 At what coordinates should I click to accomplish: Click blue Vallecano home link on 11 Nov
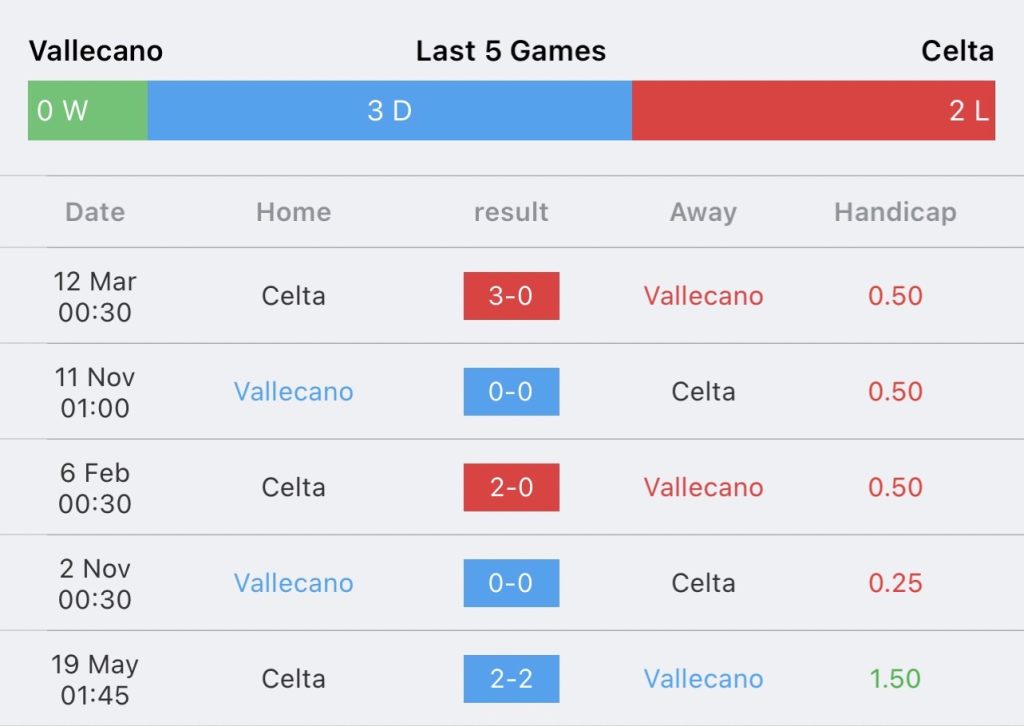pyautogui.click(x=294, y=392)
